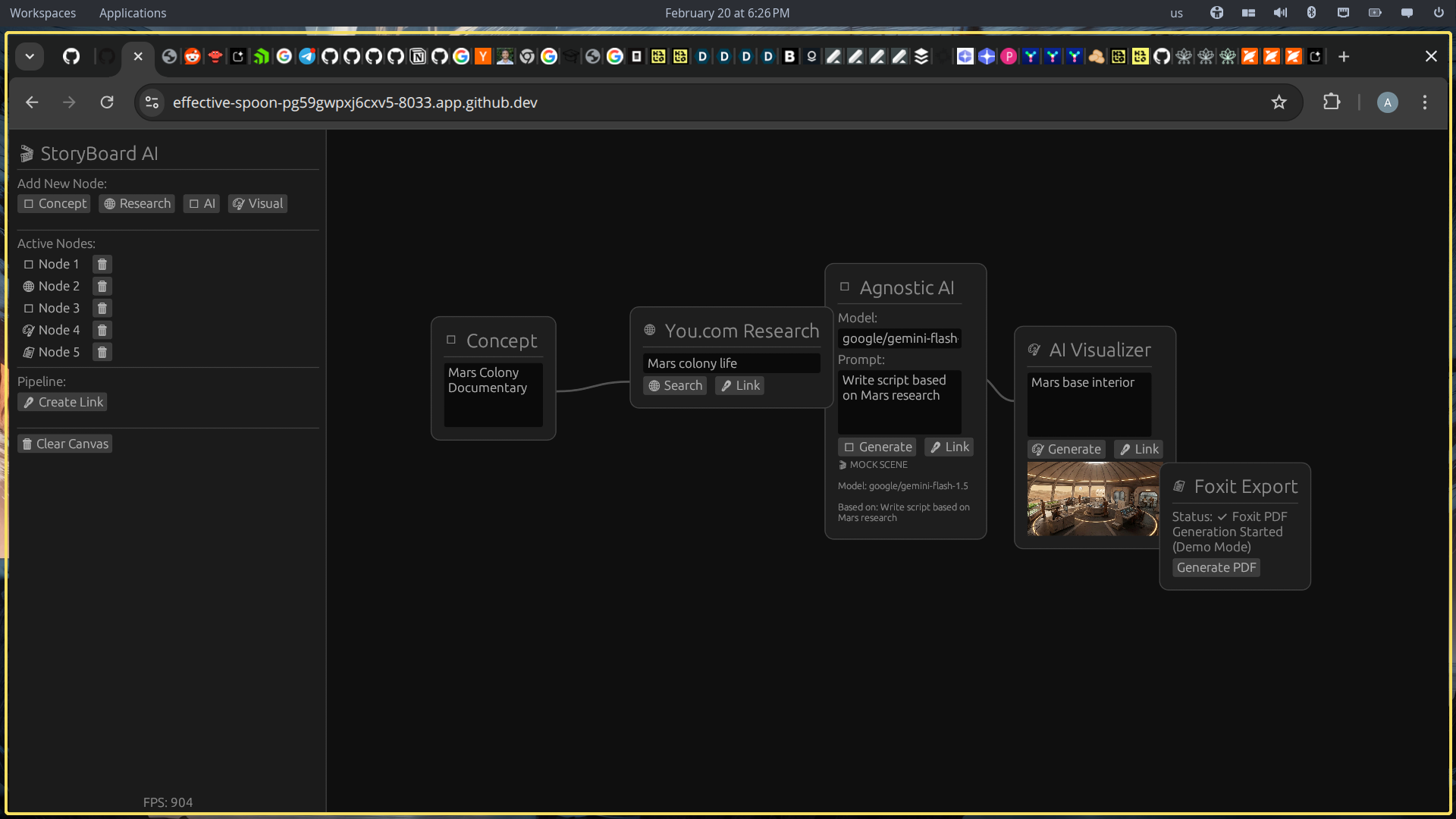Open browser extensions puzzle icon
Image resolution: width=1456 pixels, height=819 pixels.
[1332, 102]
